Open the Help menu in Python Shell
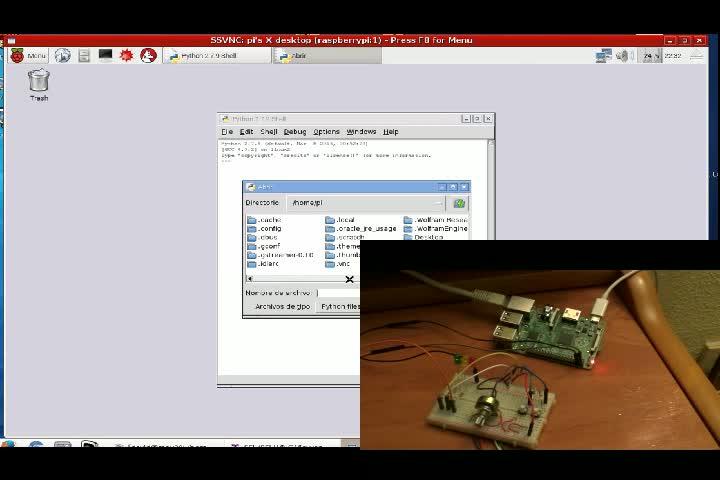 click(x=390, y=132)
